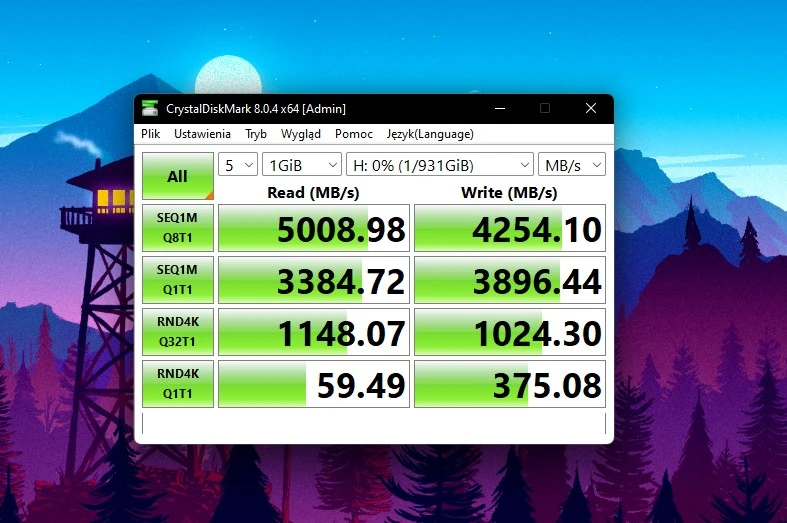Minimize the CrystalDiskMark window
This screenshot has width=787, height=523.
500,108
